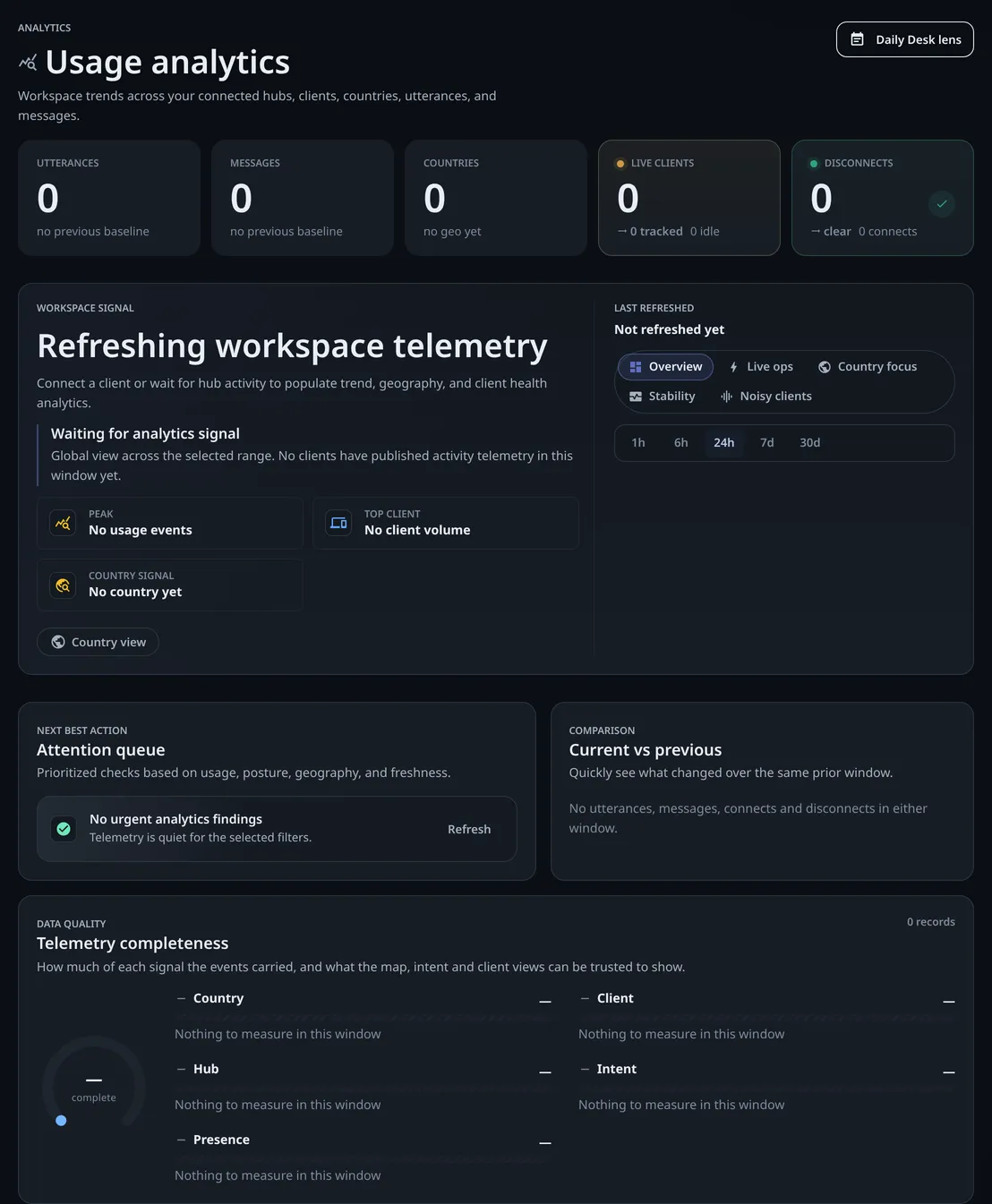Click 'Current vs previous' heading
992x1204 pixels.
(646, 750)
